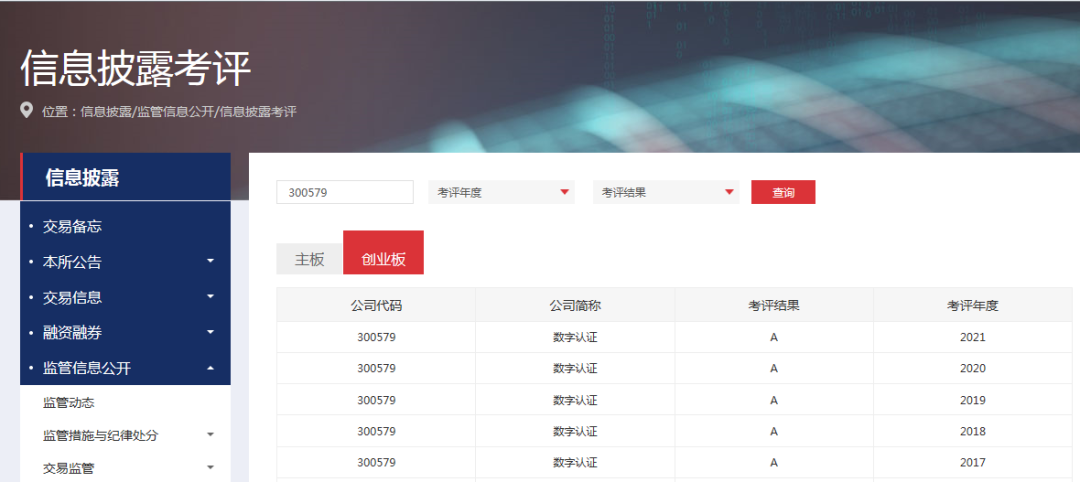Open the 考评年度 dropdown
The image size is (1080, 482).
pyautogui.click(x=501, y=192)
